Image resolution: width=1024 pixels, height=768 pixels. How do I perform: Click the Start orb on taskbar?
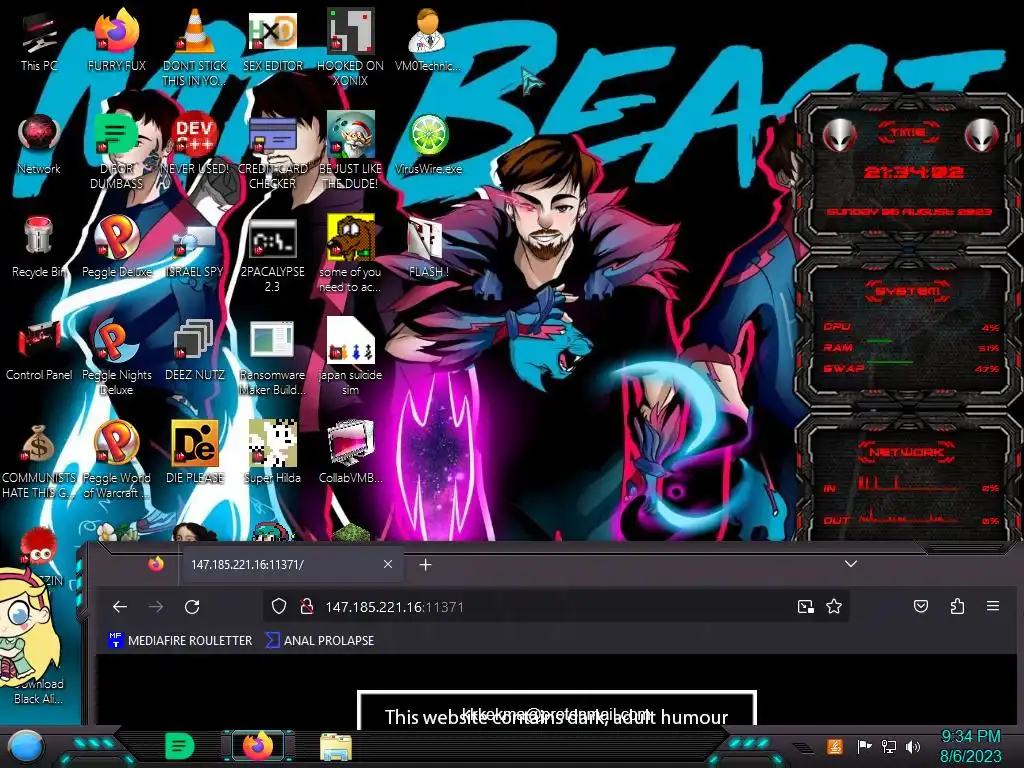(26, 746)
